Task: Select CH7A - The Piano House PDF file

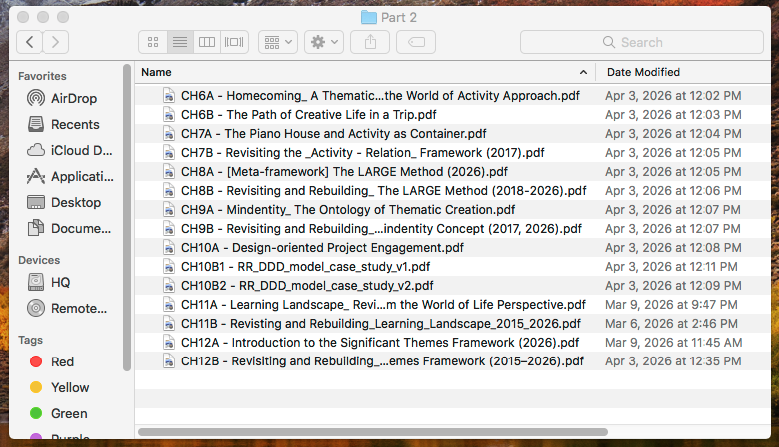Action: pyautogui.click(x=333, y=133)
